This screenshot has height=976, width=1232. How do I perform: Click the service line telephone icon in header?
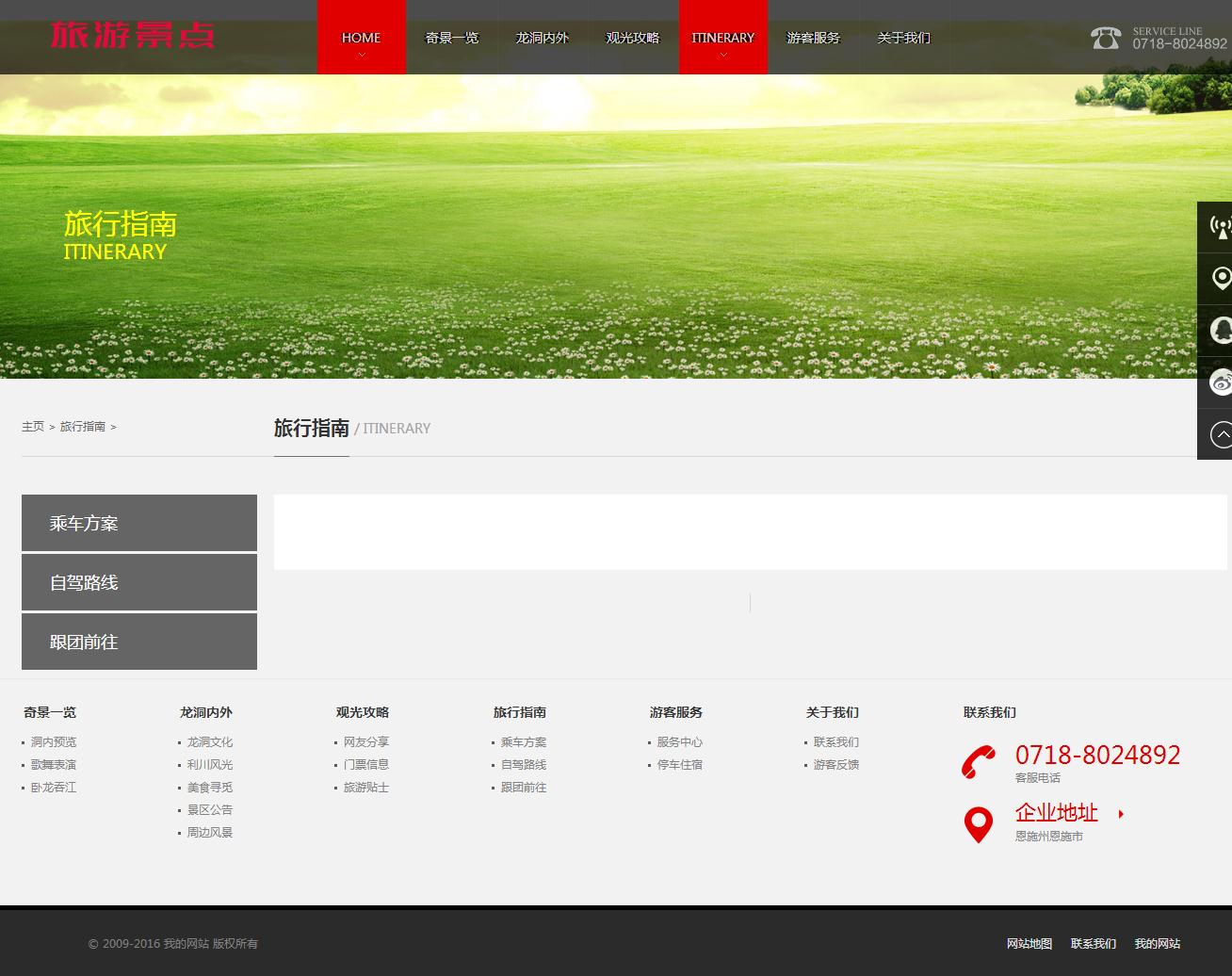click(1106, 38)
